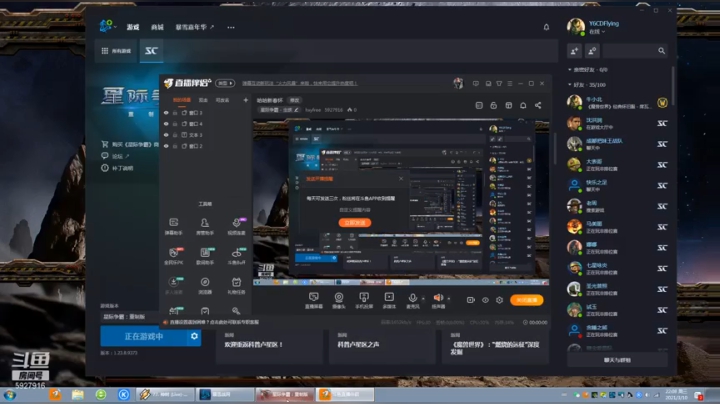This screenshot has height=404, width=720.
Task: Toggle visibility eye for 窗口 3 source
Action: point(166,112)
